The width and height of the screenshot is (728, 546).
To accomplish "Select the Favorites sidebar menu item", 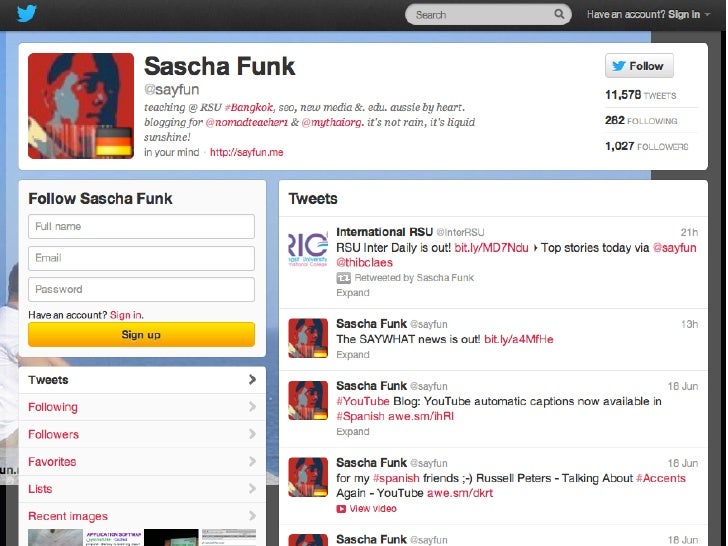I will [142, 462].
